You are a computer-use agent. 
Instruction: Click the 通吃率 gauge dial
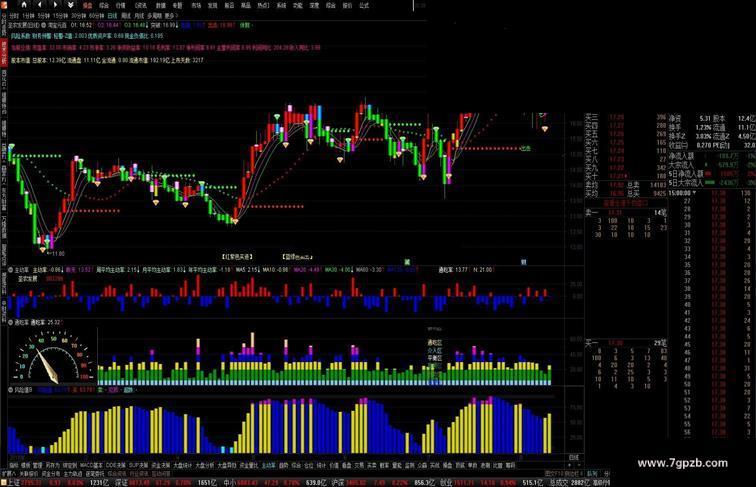tap(52, 357)
